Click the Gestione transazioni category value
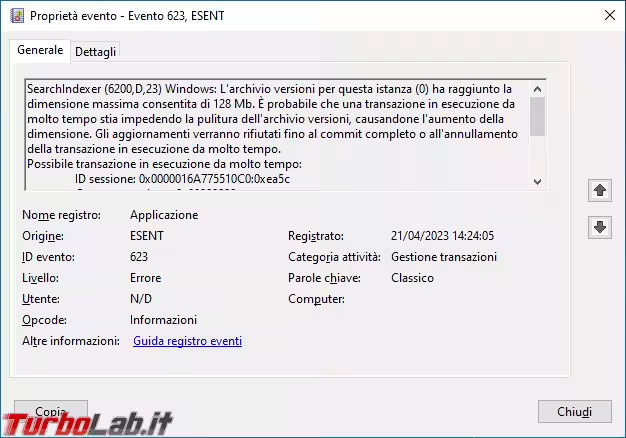The height and width of the screenshot is (438, 626). coord(444,257)
